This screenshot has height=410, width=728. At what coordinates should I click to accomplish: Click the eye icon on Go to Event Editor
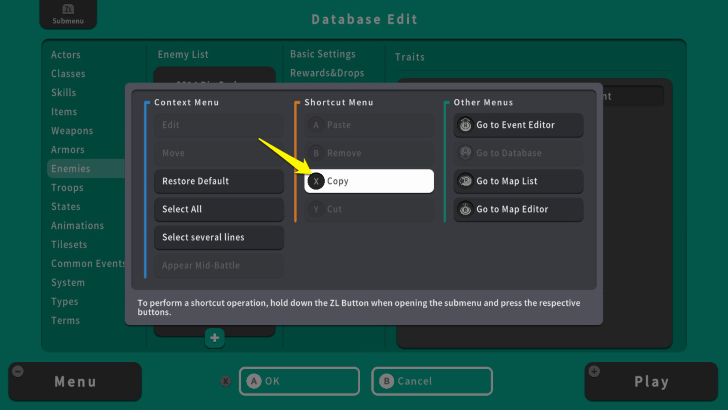465,125
